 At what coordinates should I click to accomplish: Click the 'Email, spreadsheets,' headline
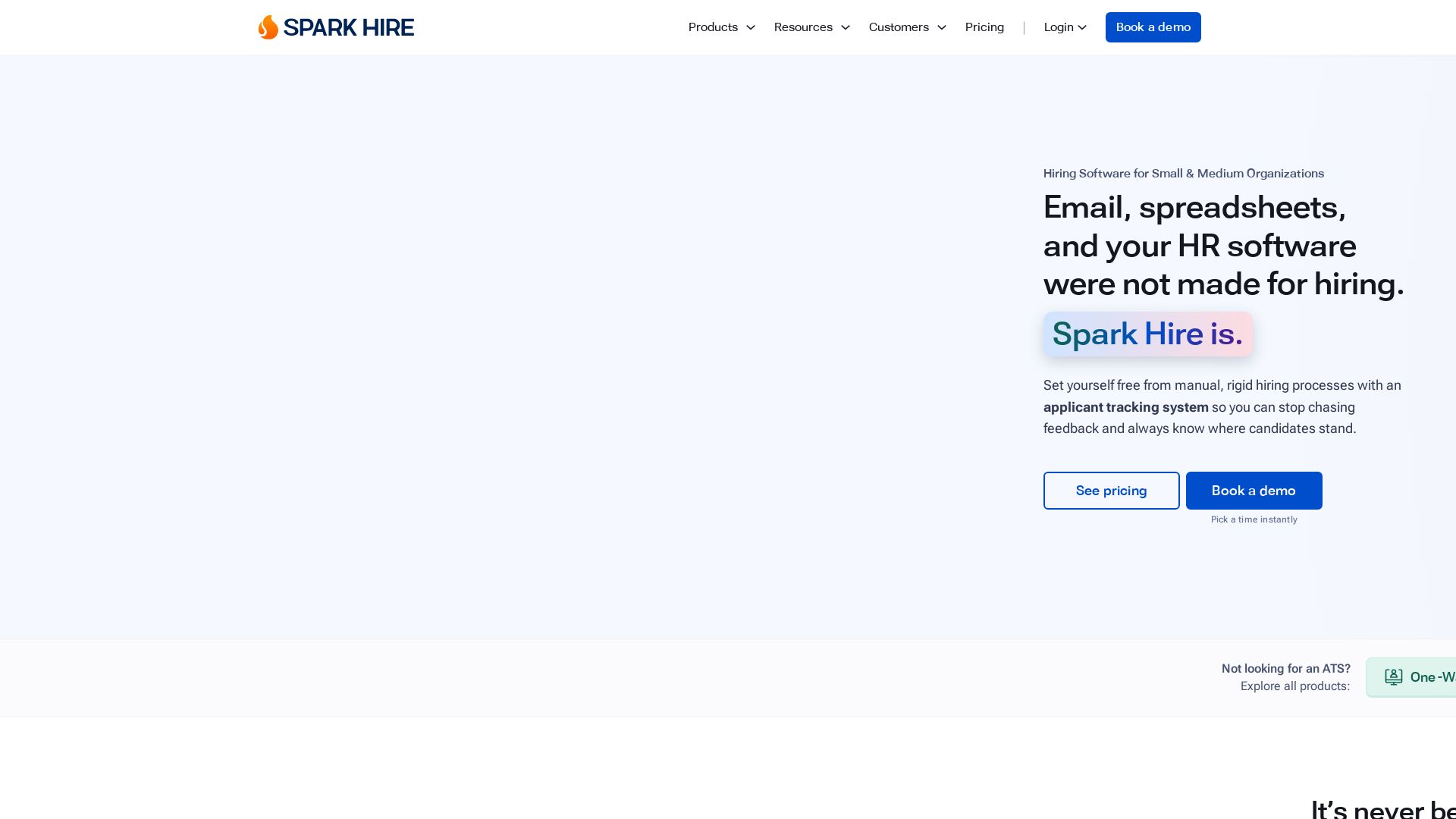point(1195,208)
